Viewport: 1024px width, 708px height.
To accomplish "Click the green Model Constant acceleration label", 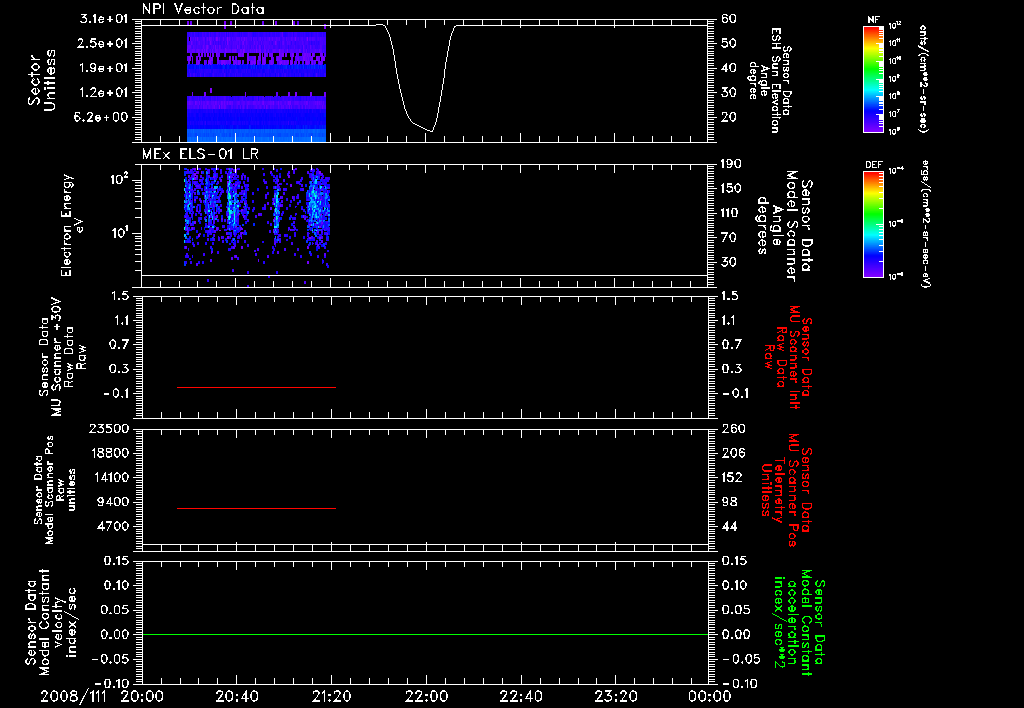I will 799,622.
